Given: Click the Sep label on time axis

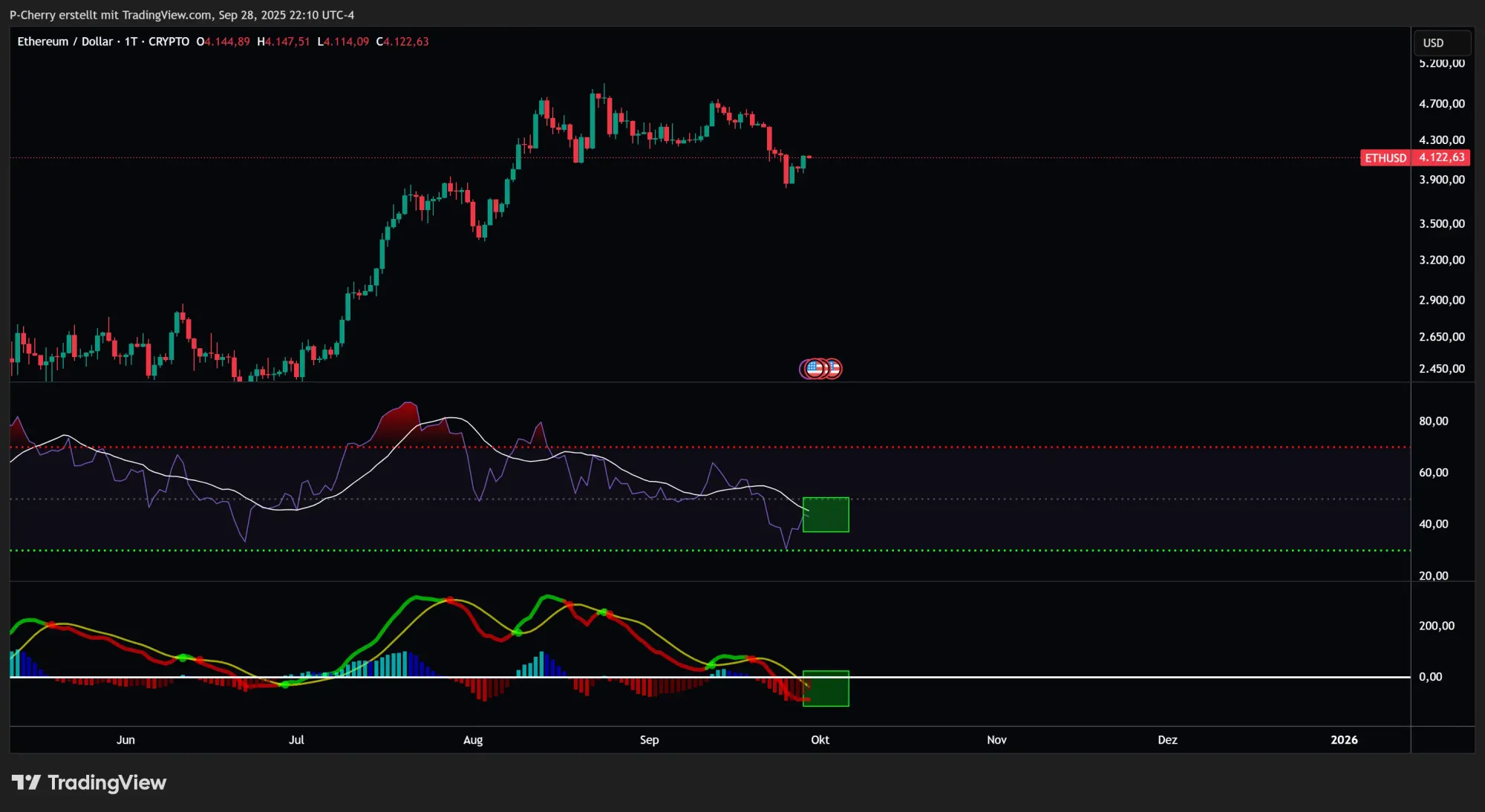Looking at the screenshot, I should pos(650,740).
